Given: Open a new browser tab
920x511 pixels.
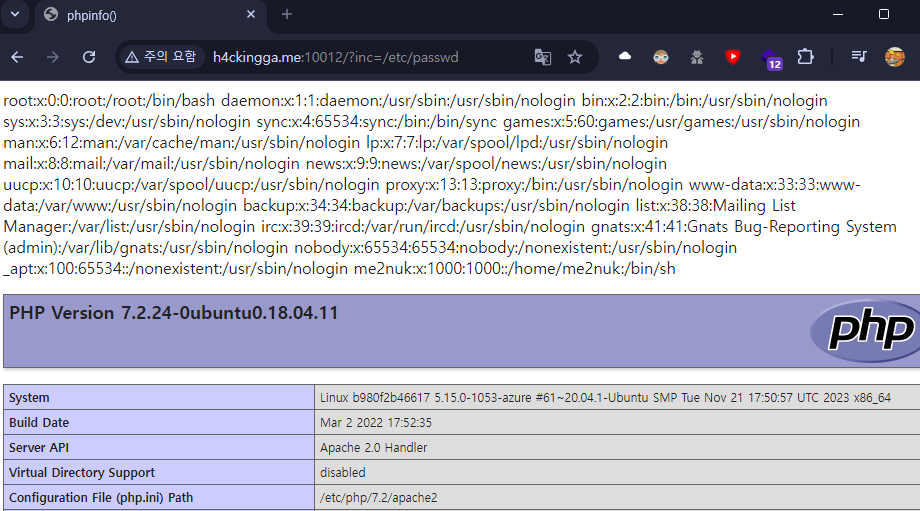Looking at the screenshot, I should pos(287,15).
